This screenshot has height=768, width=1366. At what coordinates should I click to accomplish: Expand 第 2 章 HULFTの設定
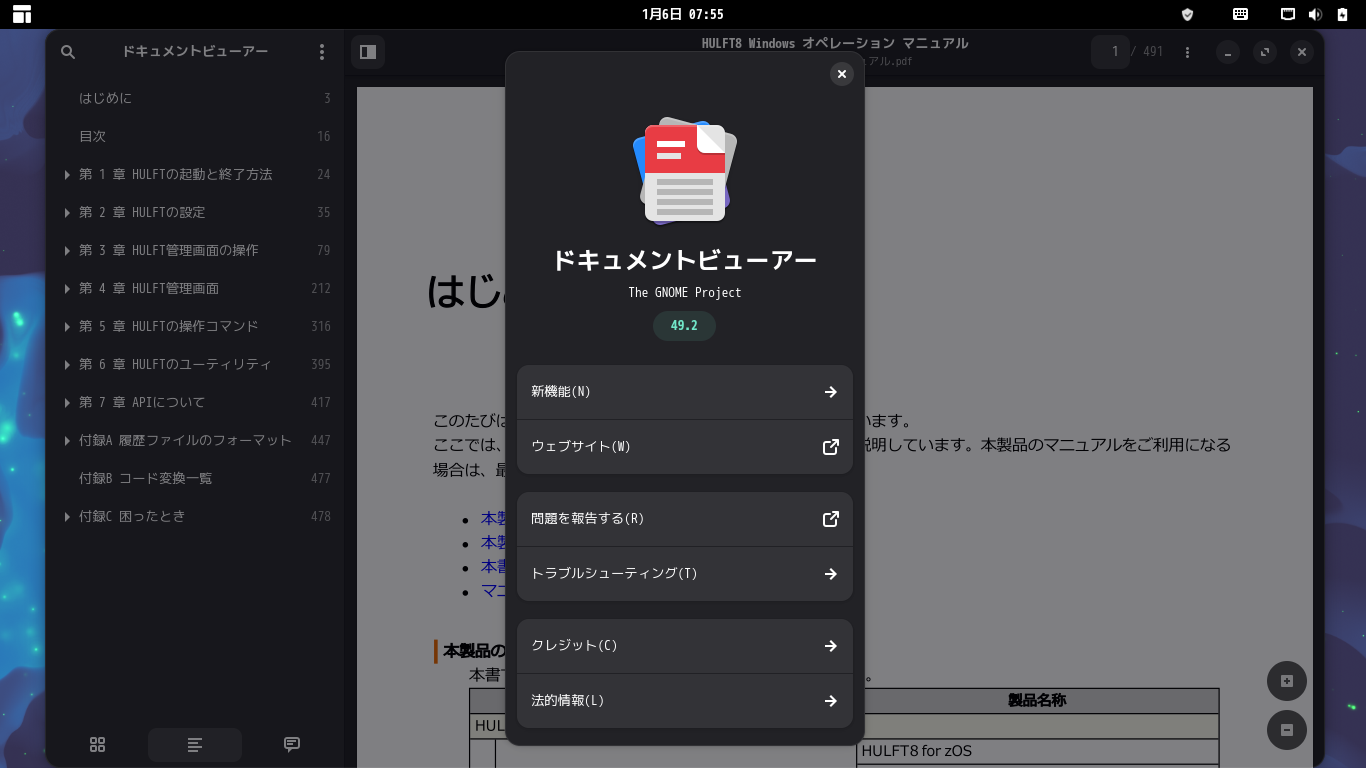[x=67, y=213]
